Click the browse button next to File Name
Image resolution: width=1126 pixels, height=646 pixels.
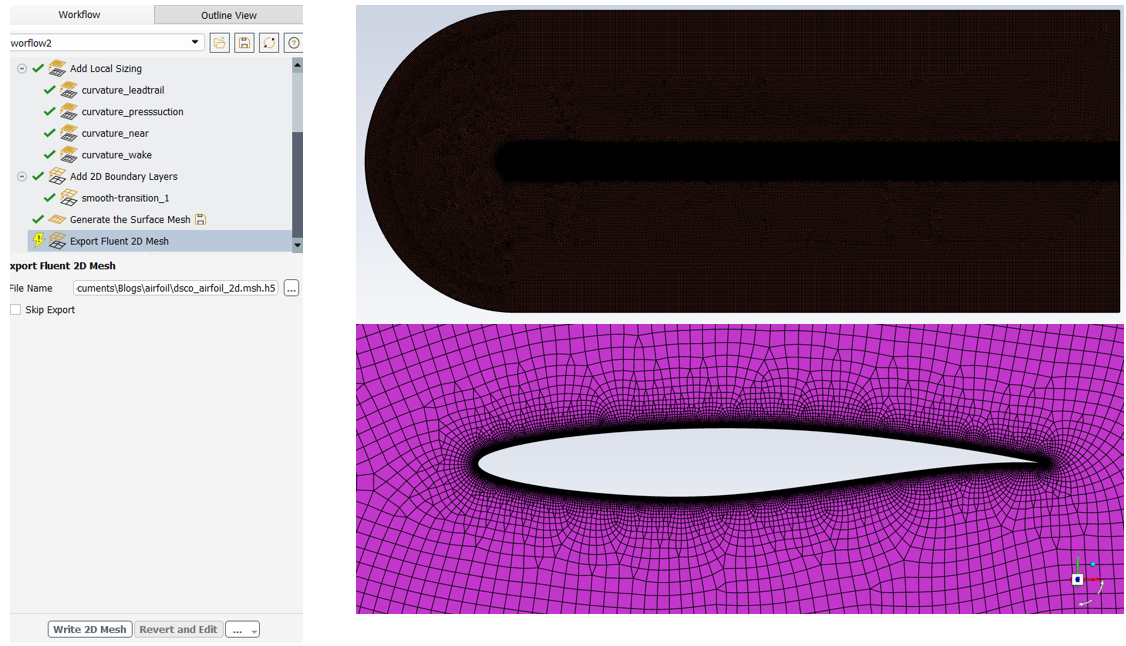[291, 288]
